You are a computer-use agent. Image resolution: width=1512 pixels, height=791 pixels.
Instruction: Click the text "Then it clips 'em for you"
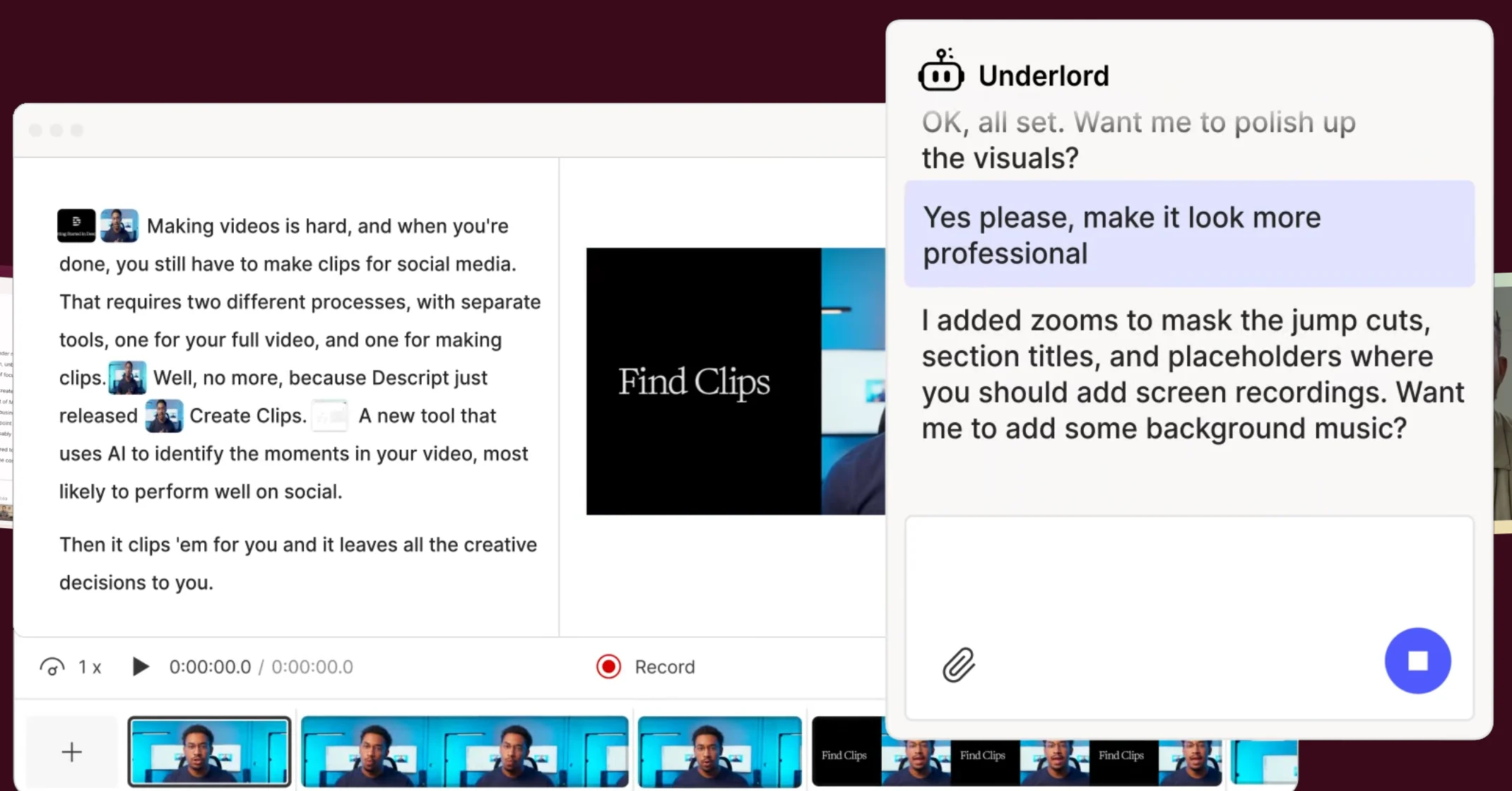coord(168,545)
